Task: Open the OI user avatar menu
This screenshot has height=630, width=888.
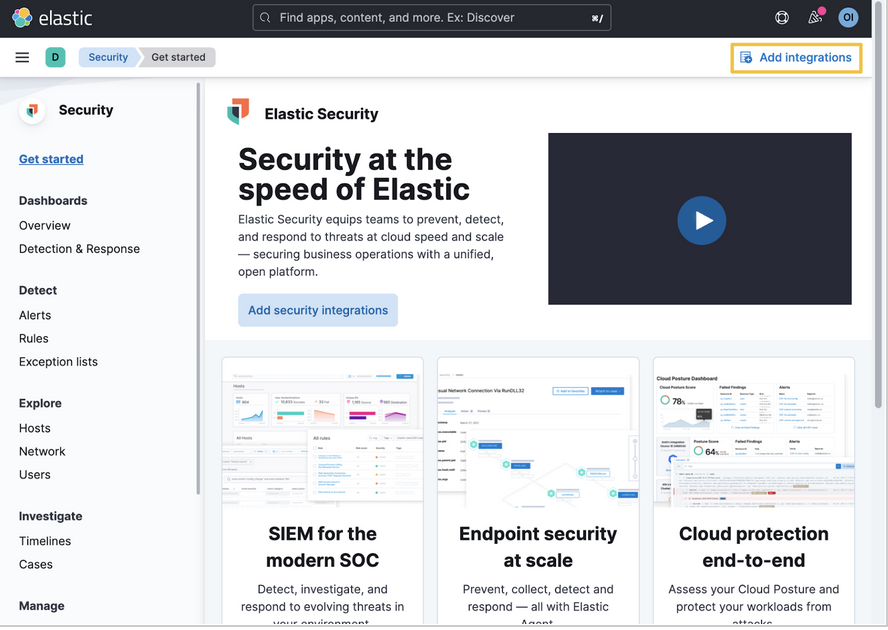Action: coord(848,17)
